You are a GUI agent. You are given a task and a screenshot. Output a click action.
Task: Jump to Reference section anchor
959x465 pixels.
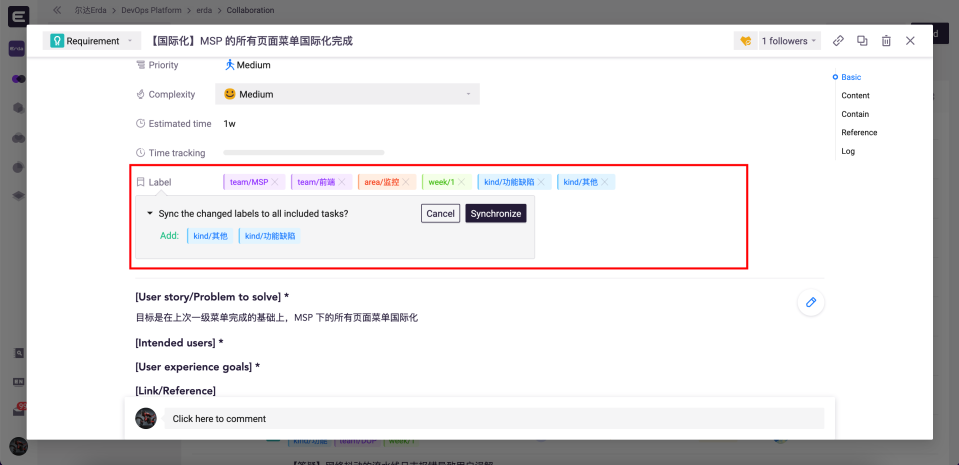859,132
